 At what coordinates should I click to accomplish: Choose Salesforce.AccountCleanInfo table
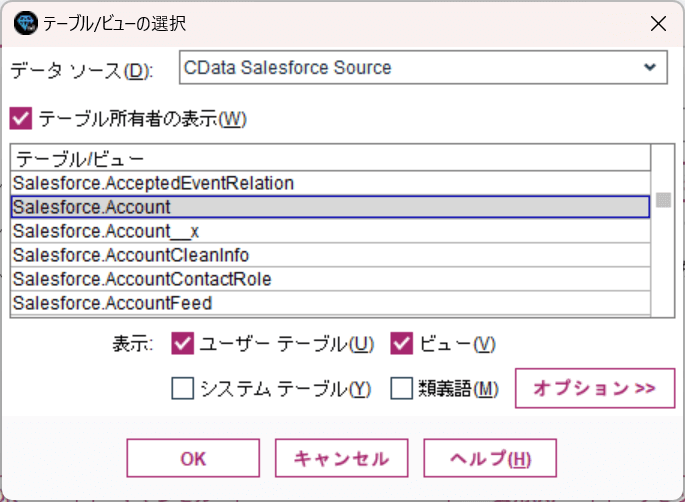(x=131, y=255)
